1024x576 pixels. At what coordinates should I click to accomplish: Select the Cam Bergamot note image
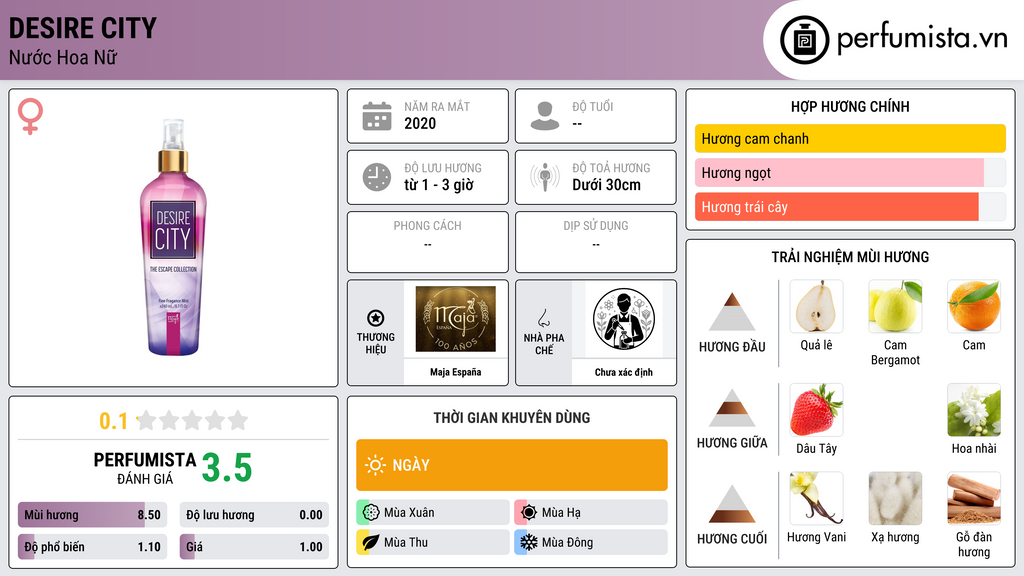[x=895, y=306]
